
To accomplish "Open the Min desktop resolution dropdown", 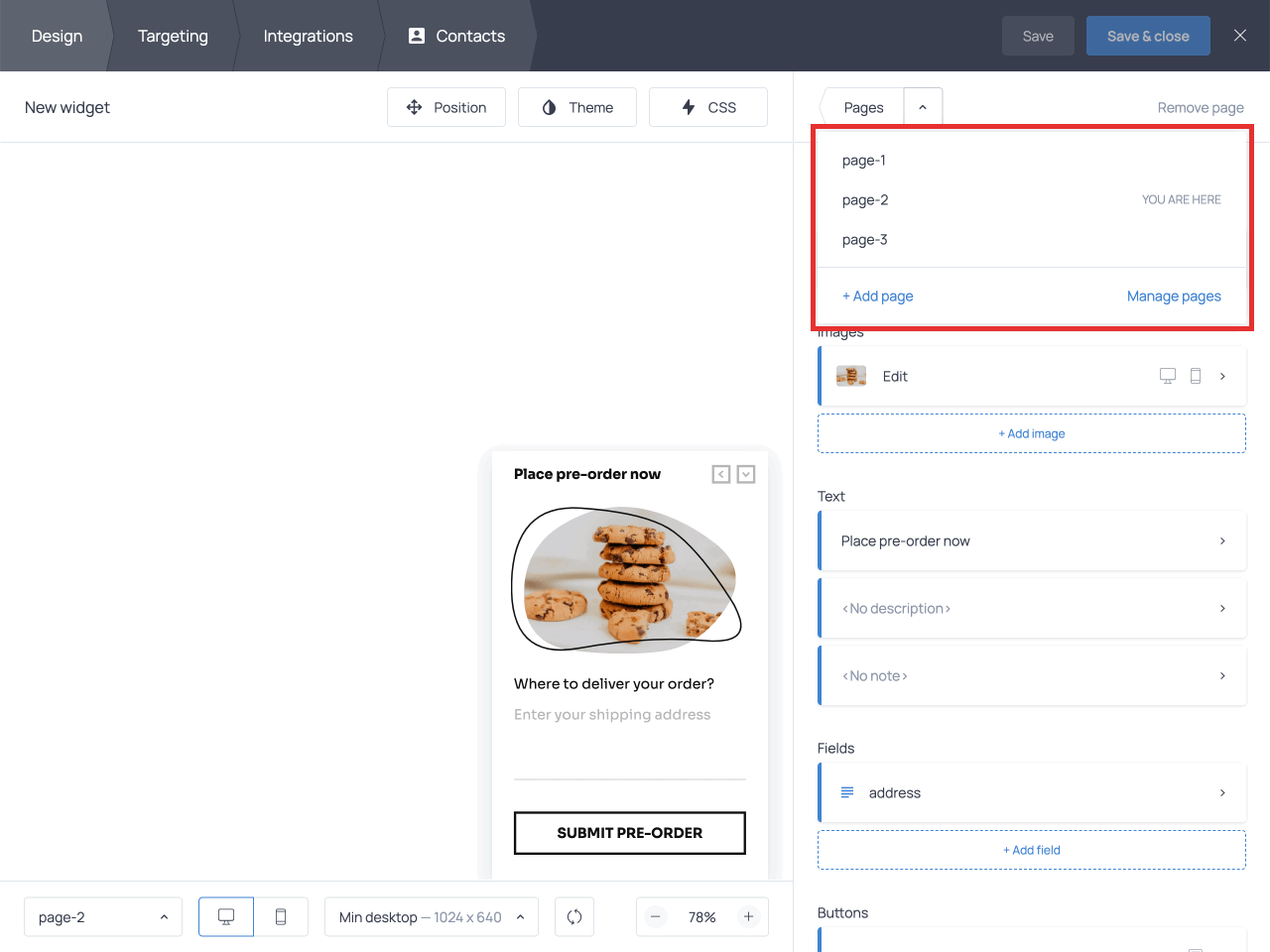I will [x=431, y=916].
